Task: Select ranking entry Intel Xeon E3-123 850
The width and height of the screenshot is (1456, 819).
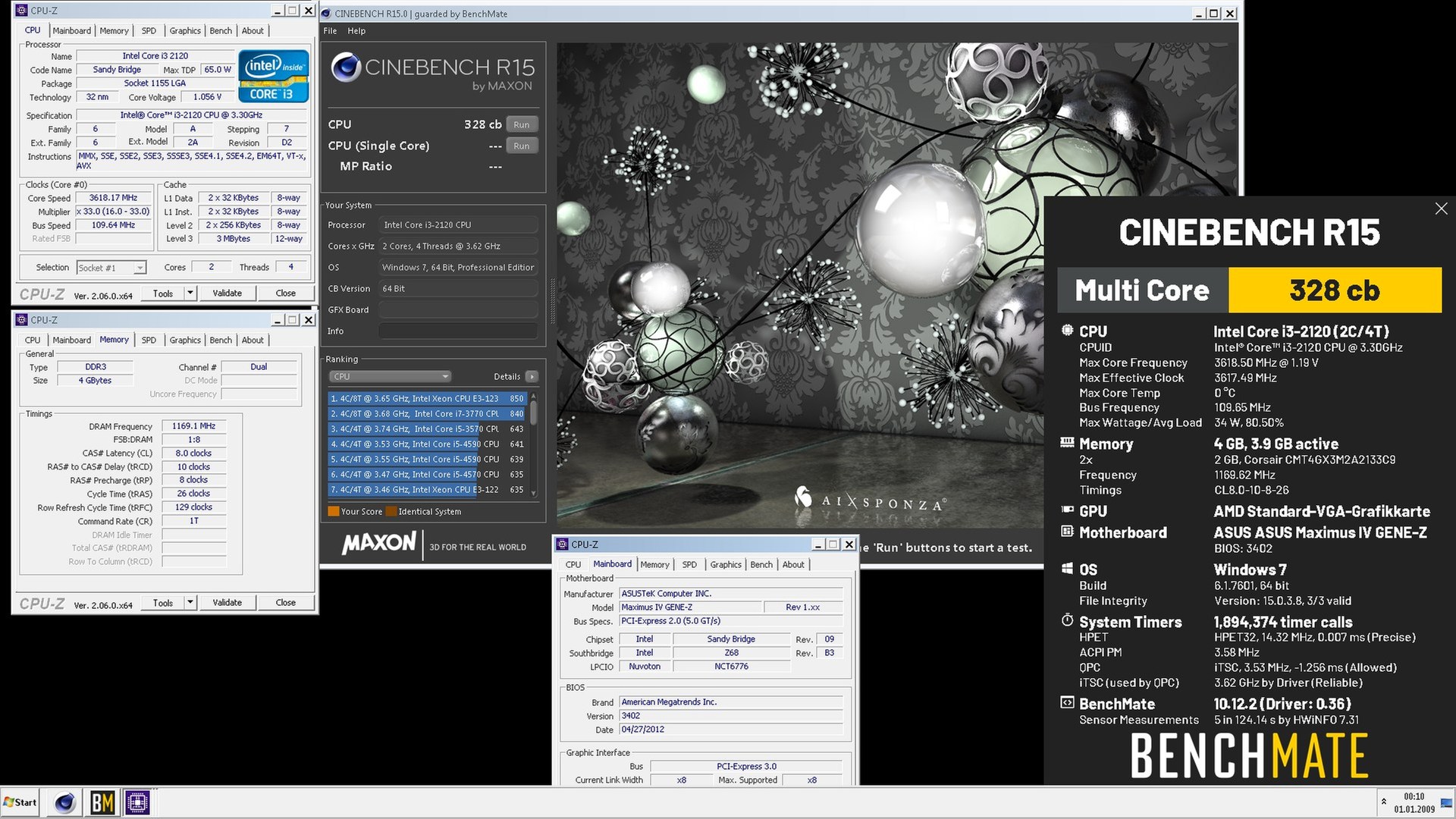Action: tap(427, 398)
